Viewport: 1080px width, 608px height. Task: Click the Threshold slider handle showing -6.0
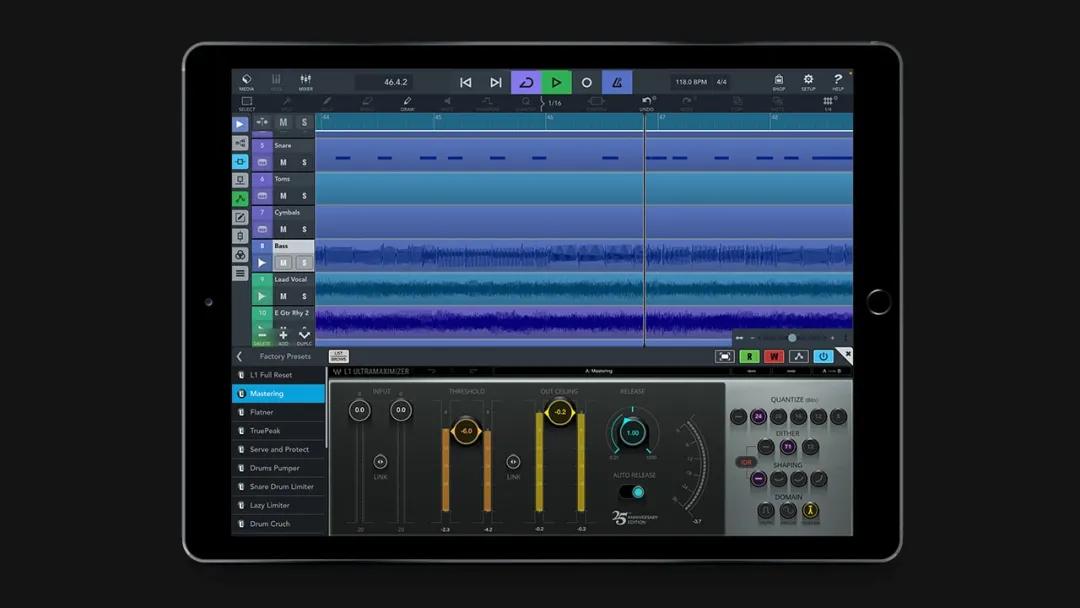coord(466,432)
